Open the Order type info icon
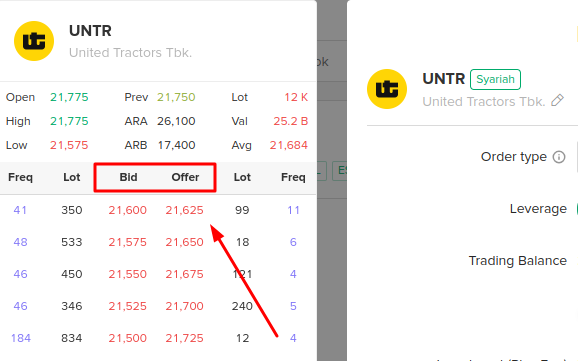 point(559,157)
